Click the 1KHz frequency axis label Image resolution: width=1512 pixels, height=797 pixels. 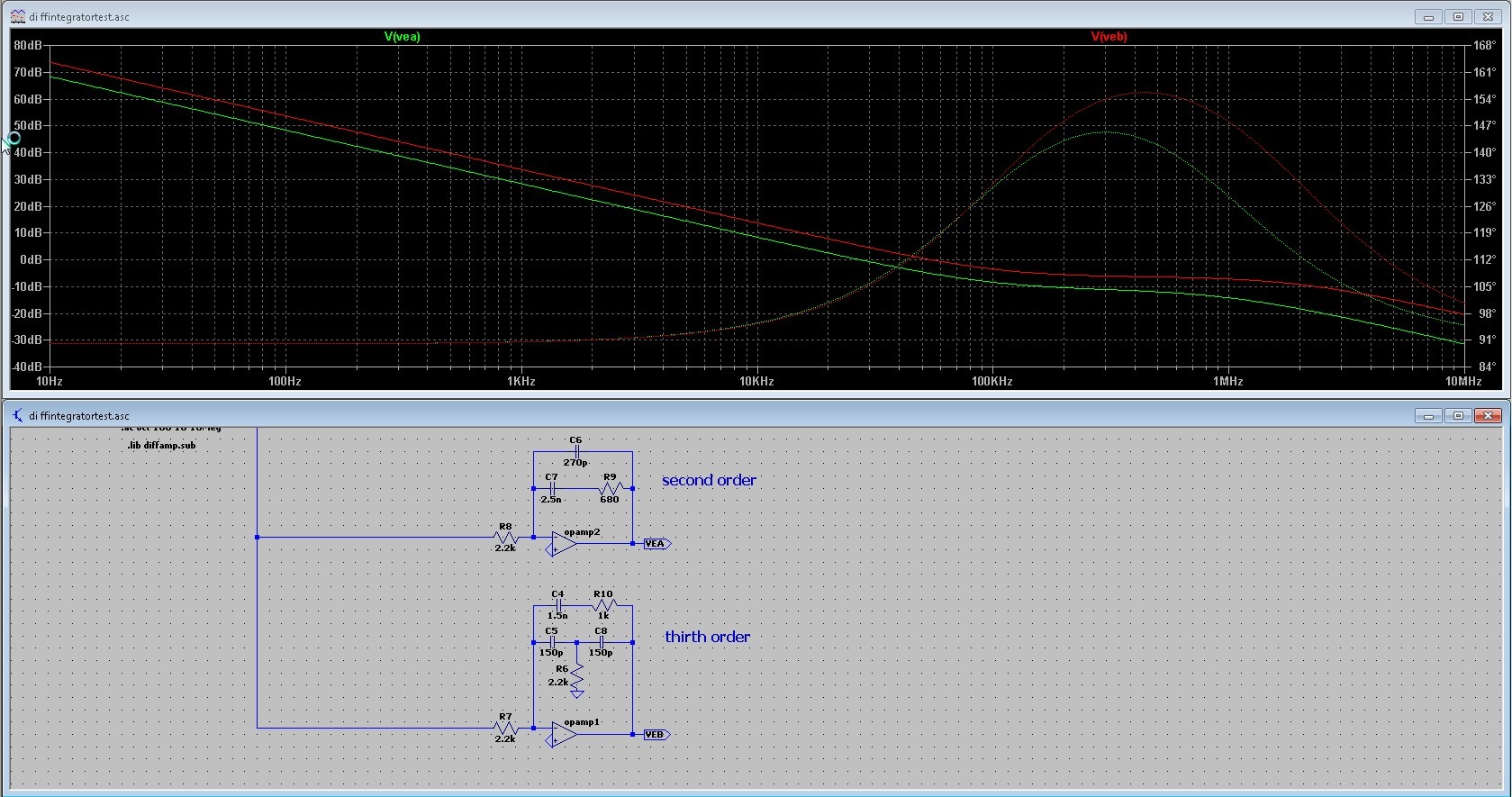pyautogui.click(x=521, y=381)
